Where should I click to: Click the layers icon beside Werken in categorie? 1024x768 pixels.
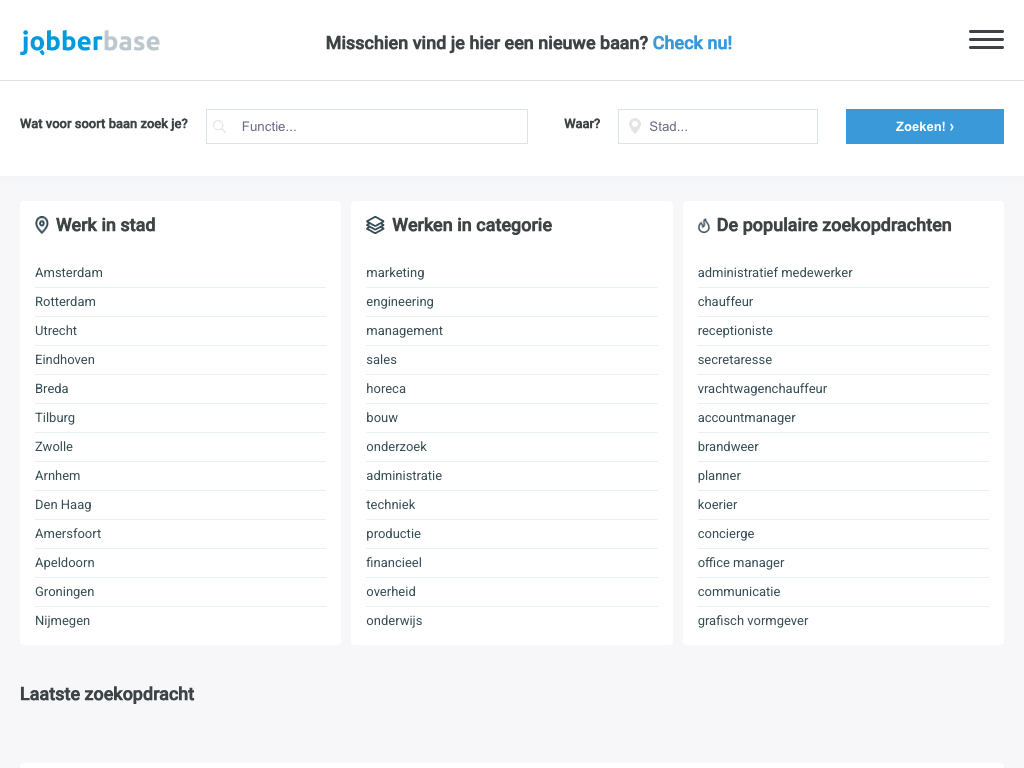coord(375,226)
